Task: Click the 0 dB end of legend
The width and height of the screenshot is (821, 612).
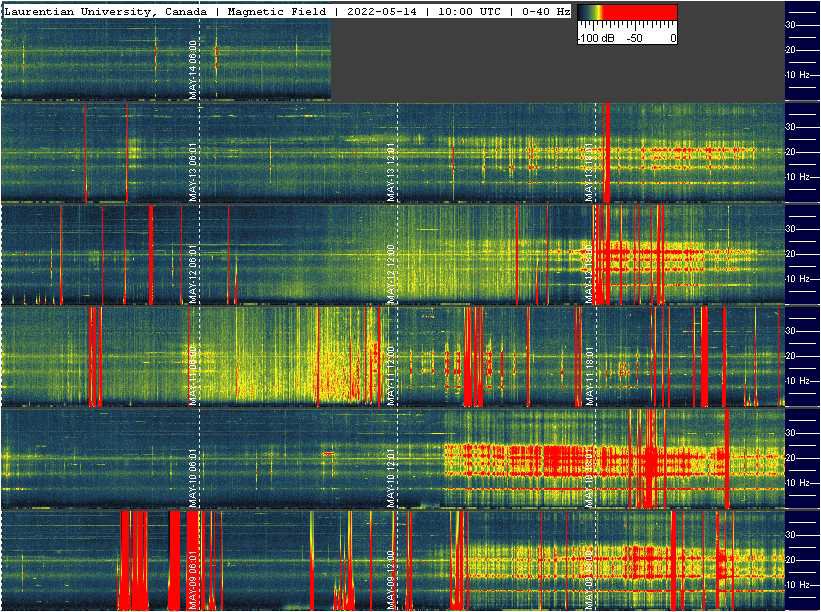Action: 673,38
